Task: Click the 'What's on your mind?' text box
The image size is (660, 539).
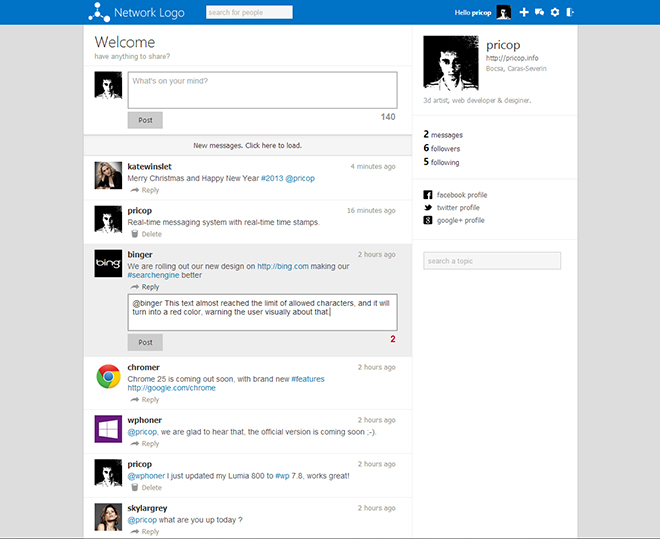Action: click(x=262, y=89)
